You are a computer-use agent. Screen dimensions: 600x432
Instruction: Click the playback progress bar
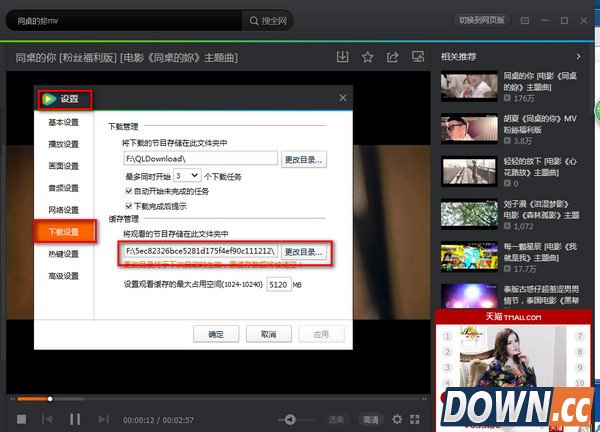point(218,399)
